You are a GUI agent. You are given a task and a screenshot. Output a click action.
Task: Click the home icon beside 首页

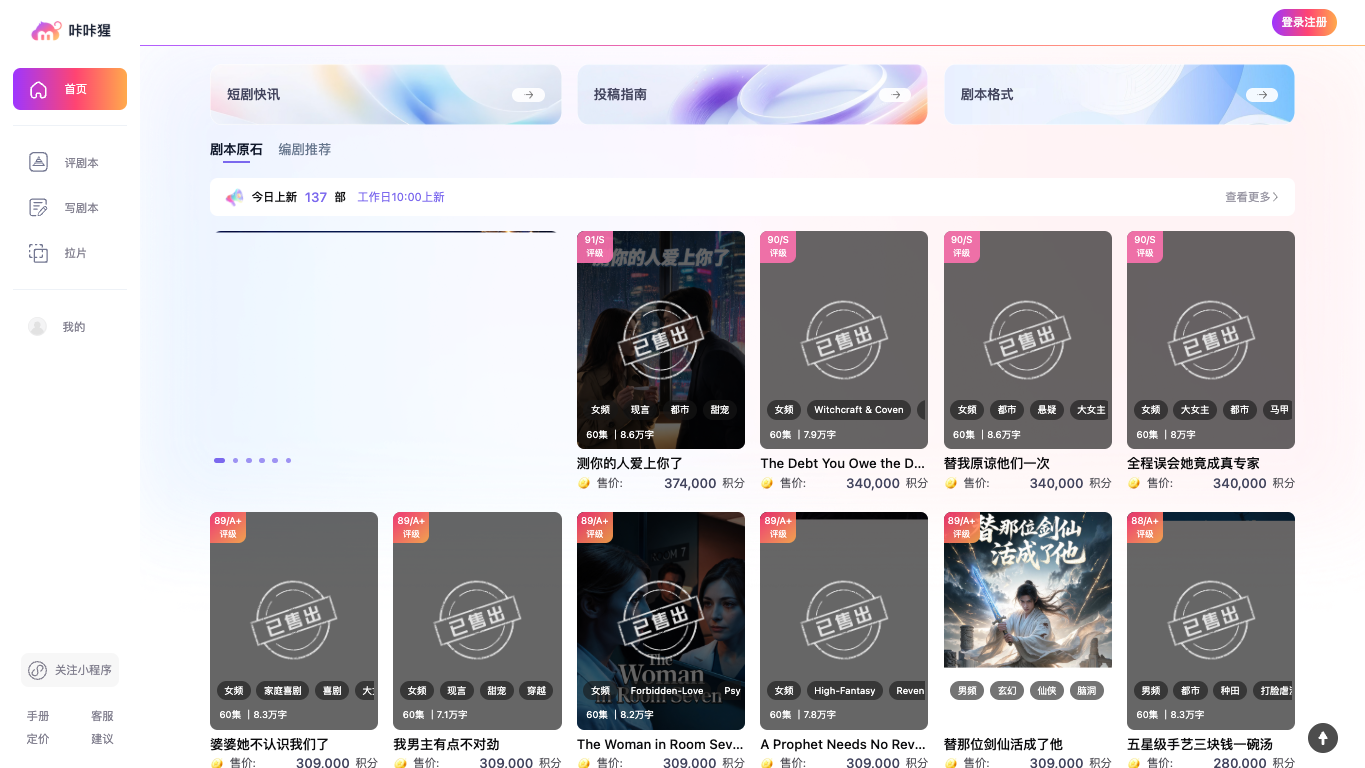pyautogui.click(x=38, y=89)
